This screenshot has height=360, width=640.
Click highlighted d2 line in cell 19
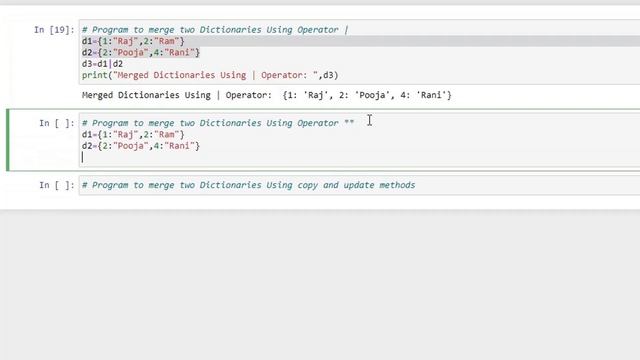(x=141, y=53)
